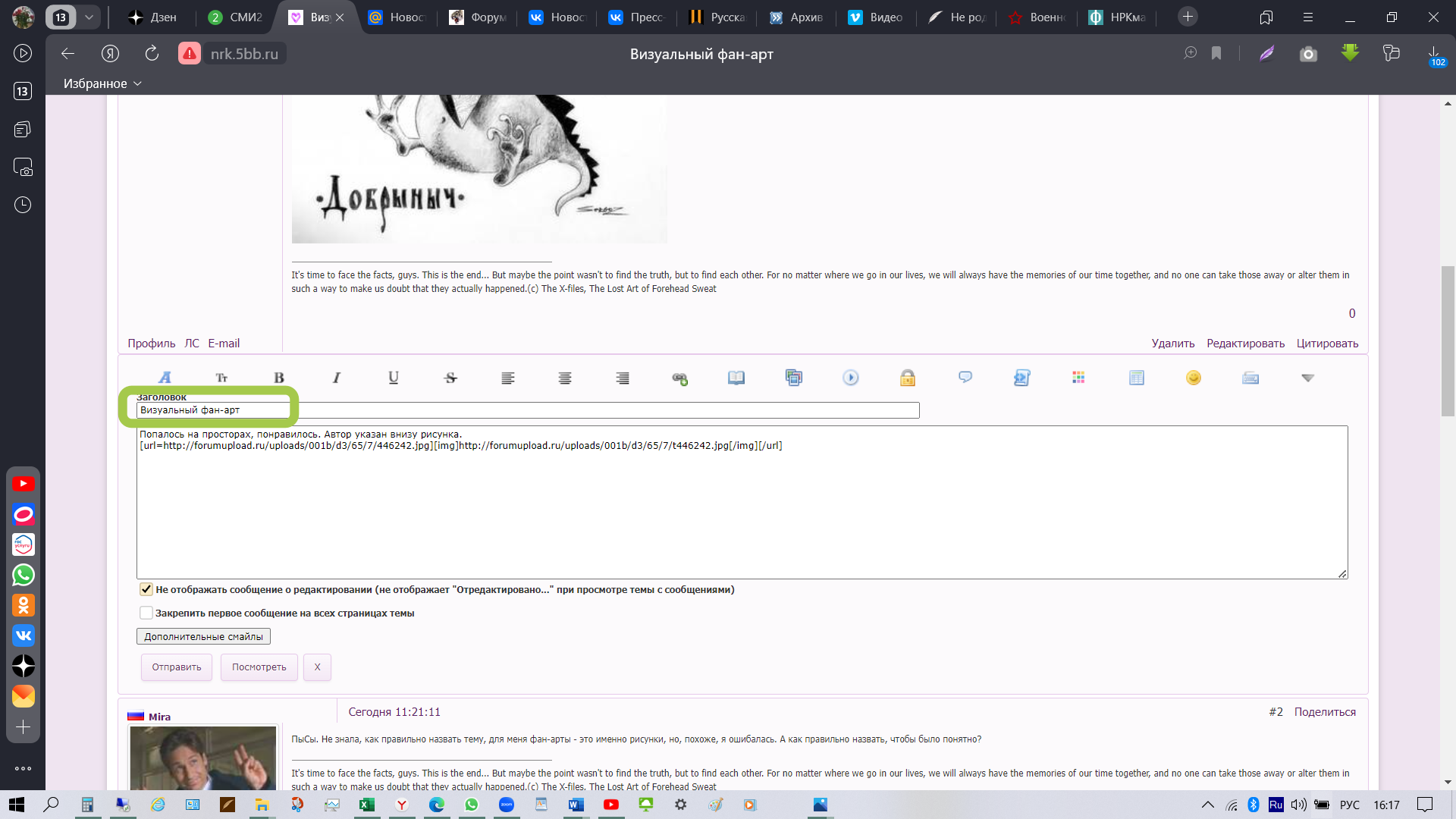Open YouTube from the browser sidebar

(x=24, y=484)
